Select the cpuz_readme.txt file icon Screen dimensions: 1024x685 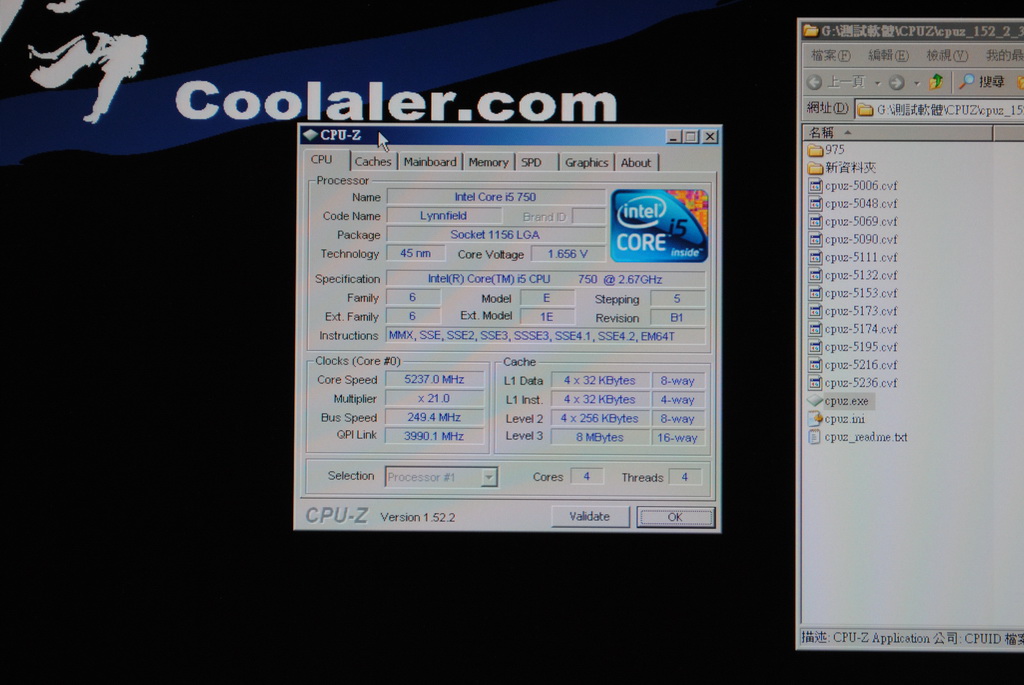(814, 437)
